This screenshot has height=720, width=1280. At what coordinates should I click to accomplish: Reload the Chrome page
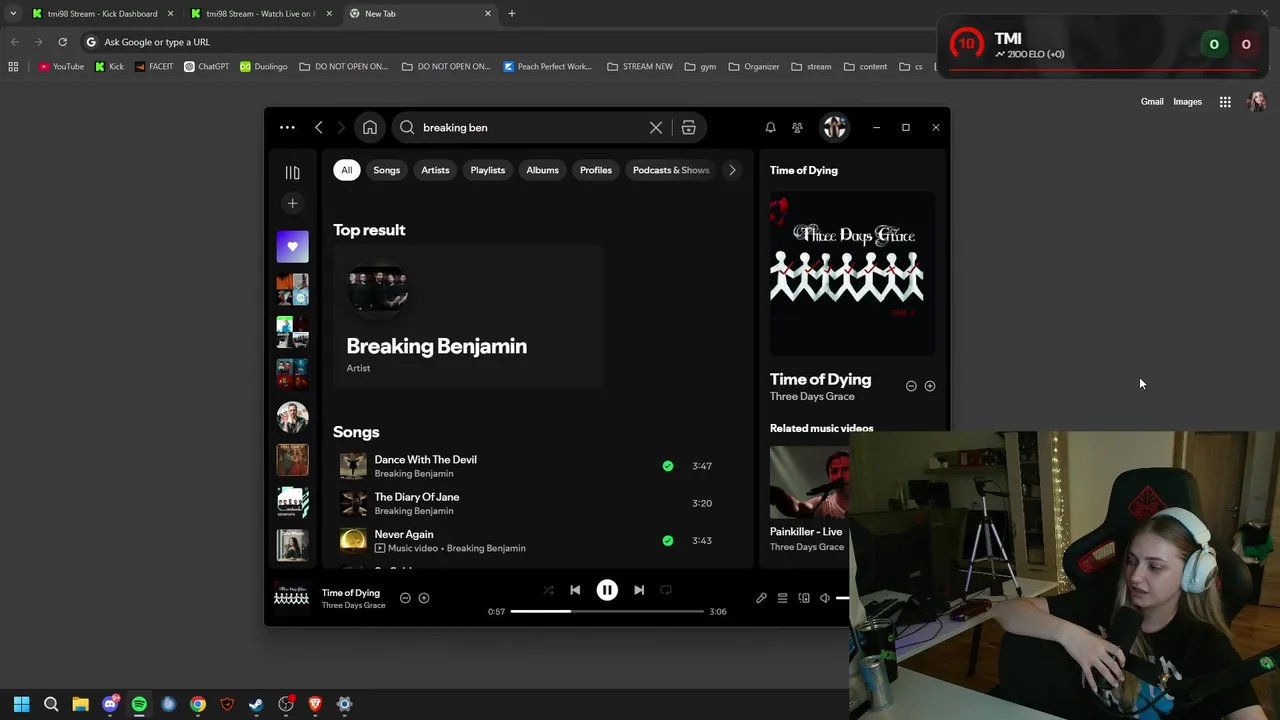pos(62,42)
